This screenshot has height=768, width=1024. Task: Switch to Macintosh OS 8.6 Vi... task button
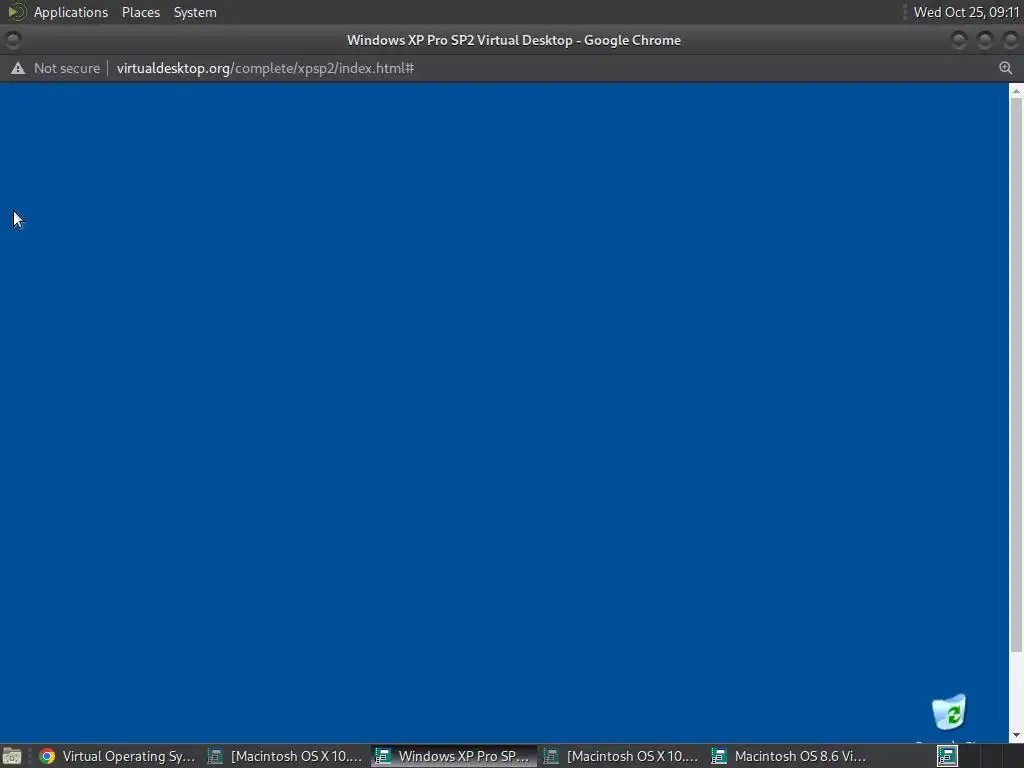pyautogui.click(x=789, y=756)
